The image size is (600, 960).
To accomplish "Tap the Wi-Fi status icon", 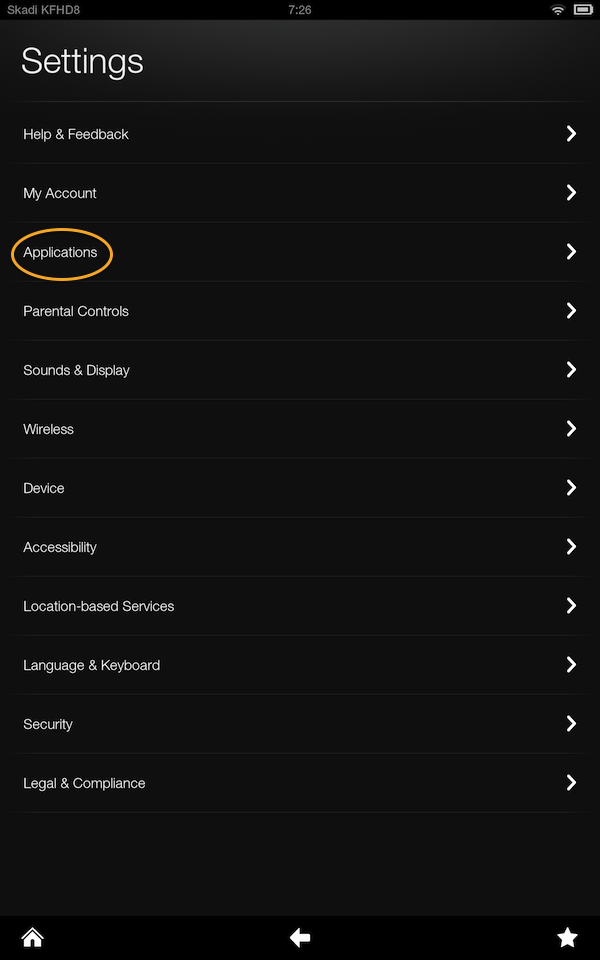I will point(558,10).
